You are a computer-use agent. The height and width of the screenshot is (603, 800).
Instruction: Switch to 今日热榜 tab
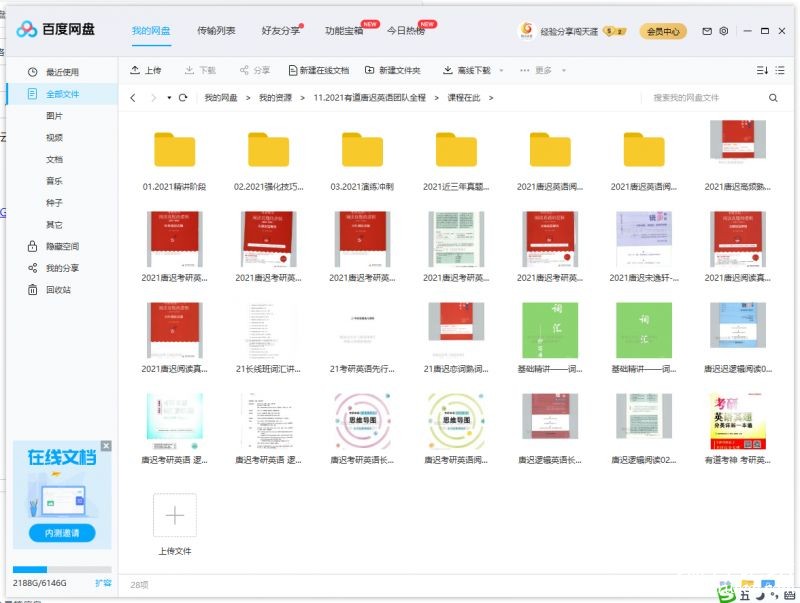pyautogui.click(x=406, y=31)
